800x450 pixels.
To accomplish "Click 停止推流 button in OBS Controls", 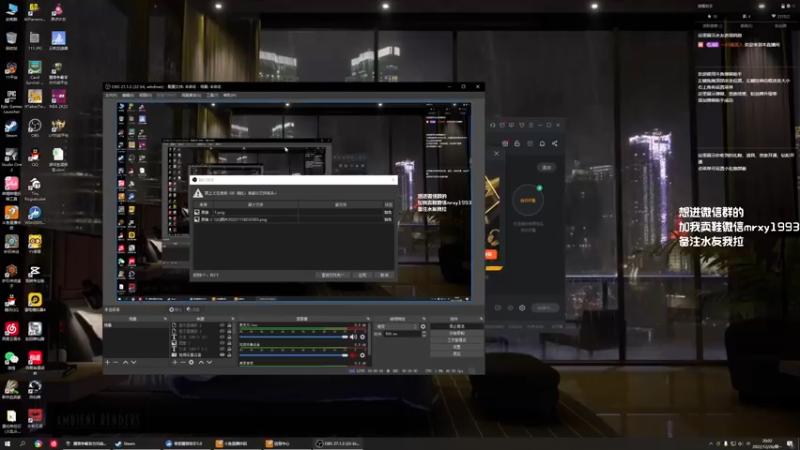I will (457, 326).
